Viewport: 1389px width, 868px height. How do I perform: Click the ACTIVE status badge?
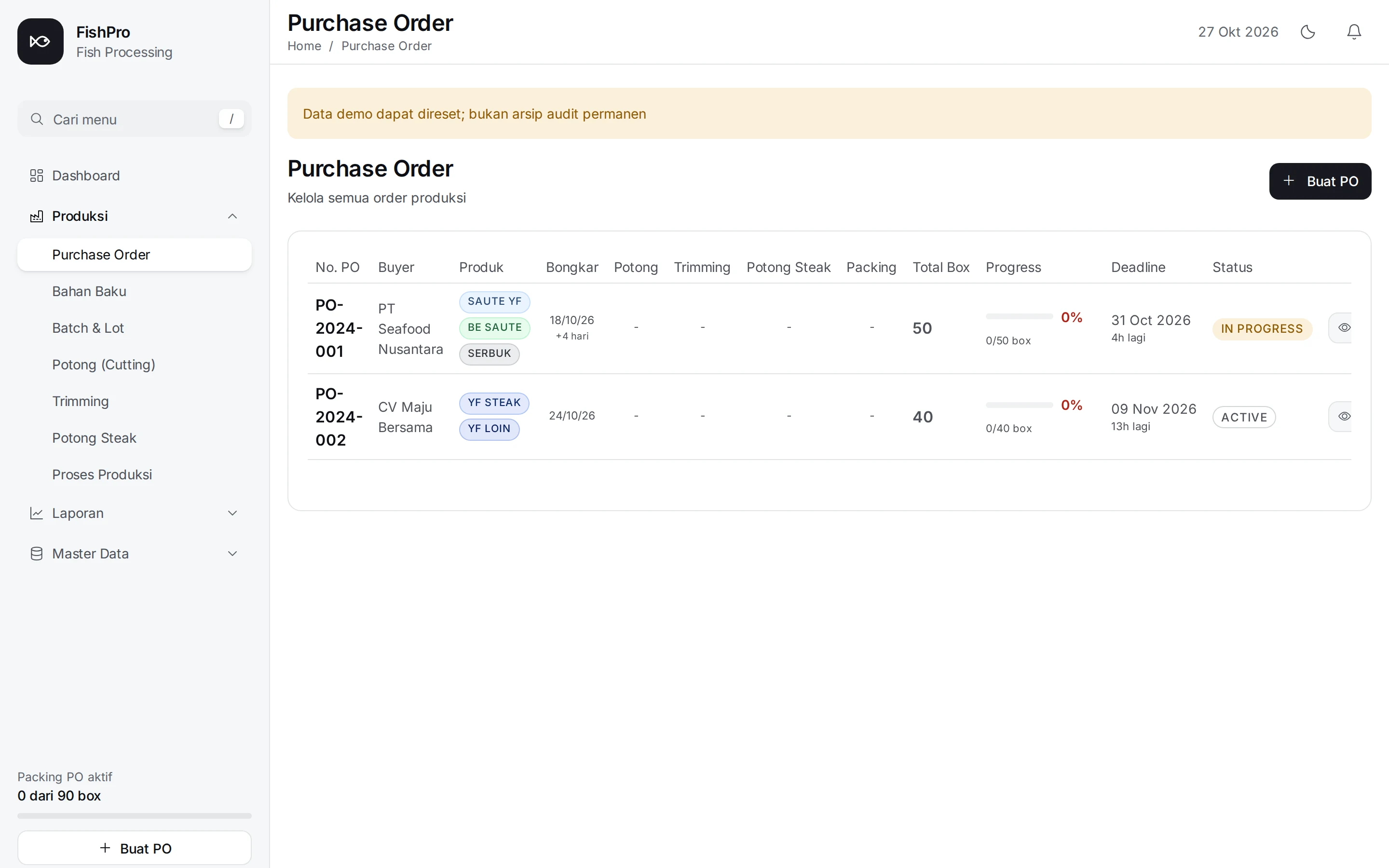coord(1244,417)
